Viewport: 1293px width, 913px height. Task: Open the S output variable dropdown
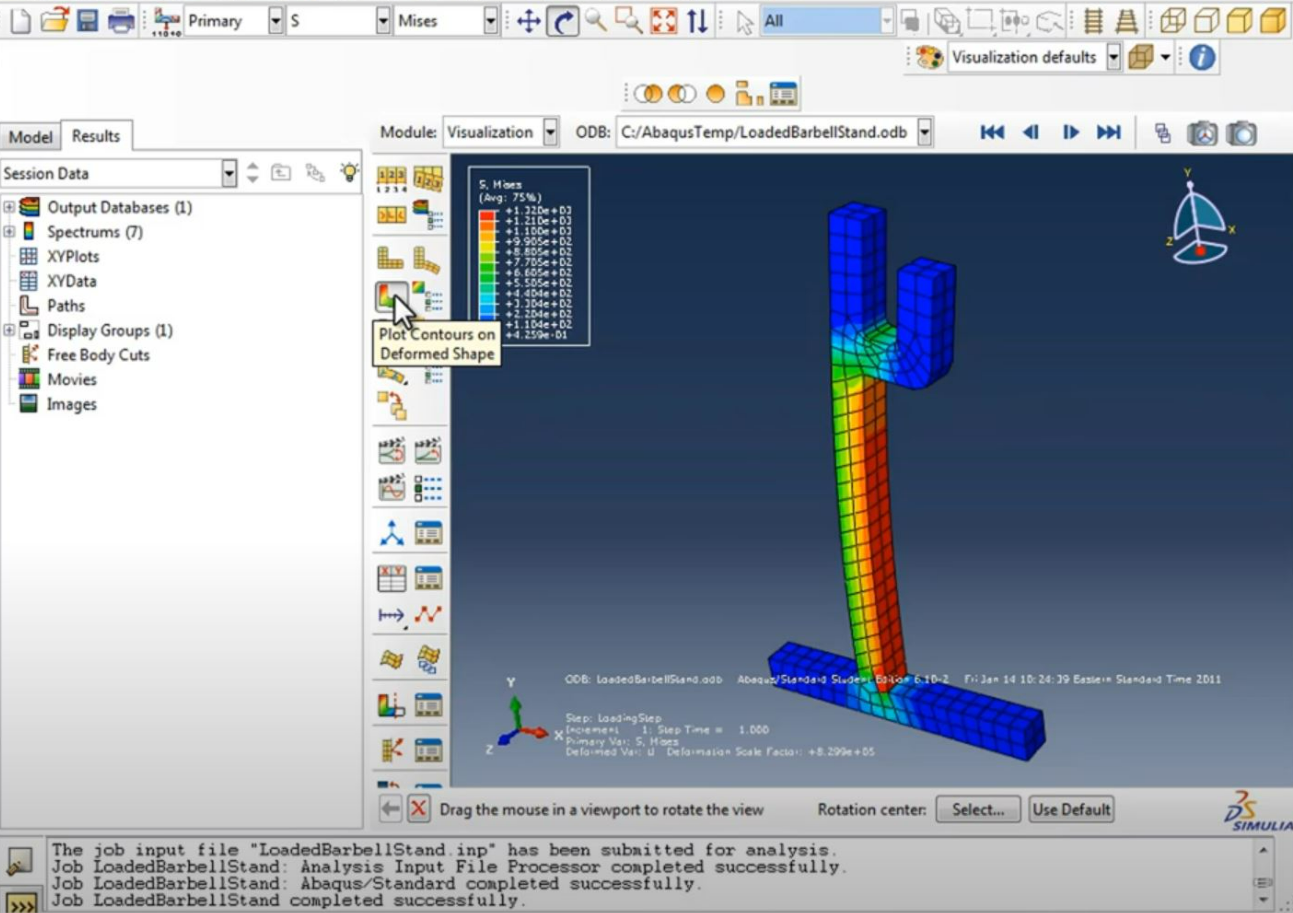(383, 21)
